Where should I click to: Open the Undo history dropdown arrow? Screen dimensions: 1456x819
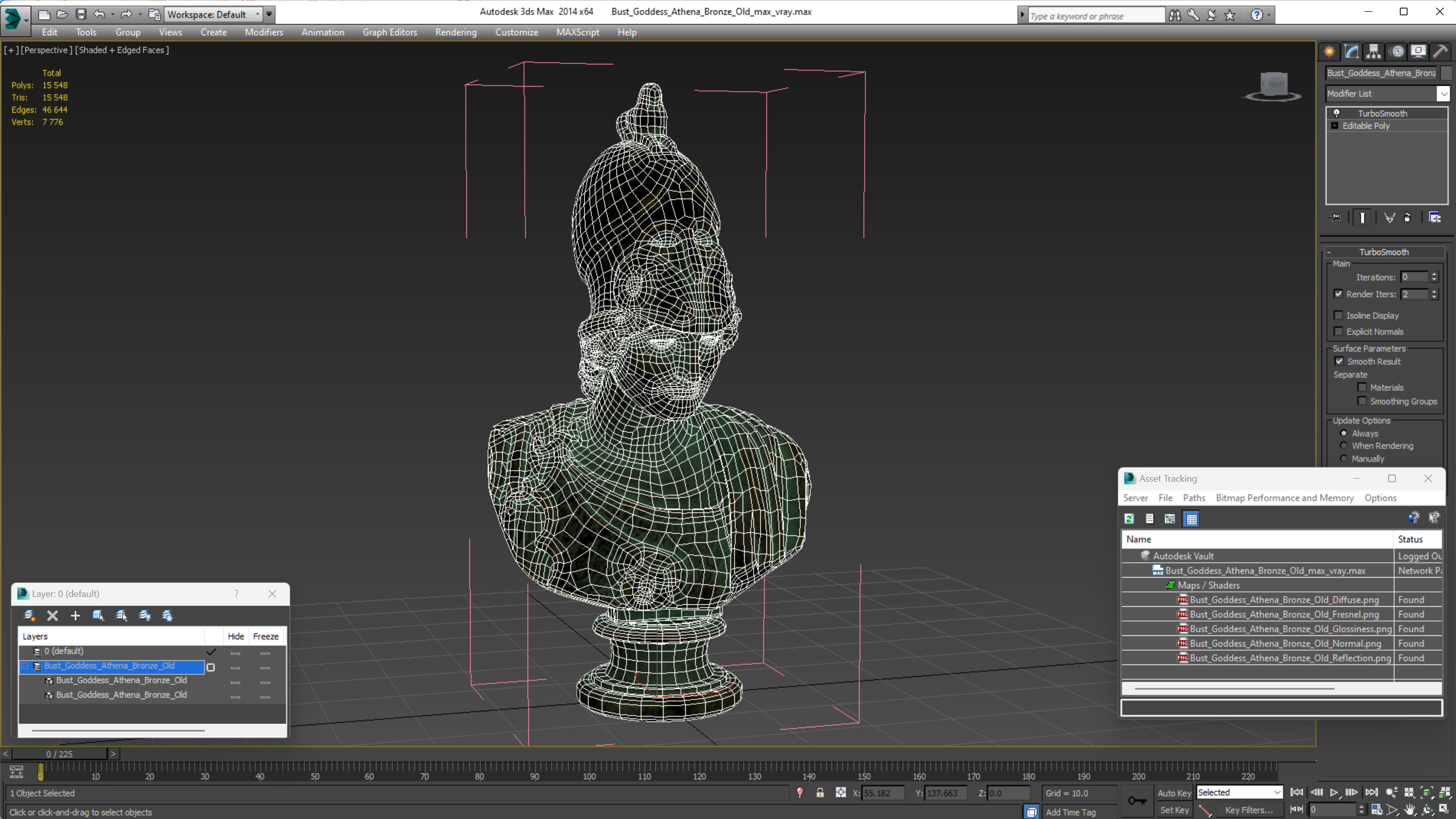click(112, 14)
